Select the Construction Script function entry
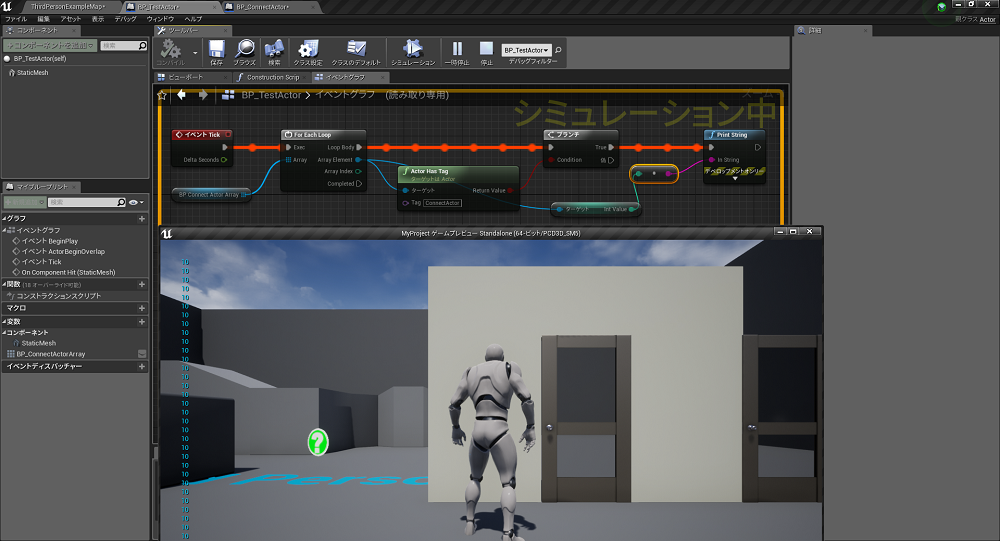The image size is (1000, 541). tap(54, 296)
